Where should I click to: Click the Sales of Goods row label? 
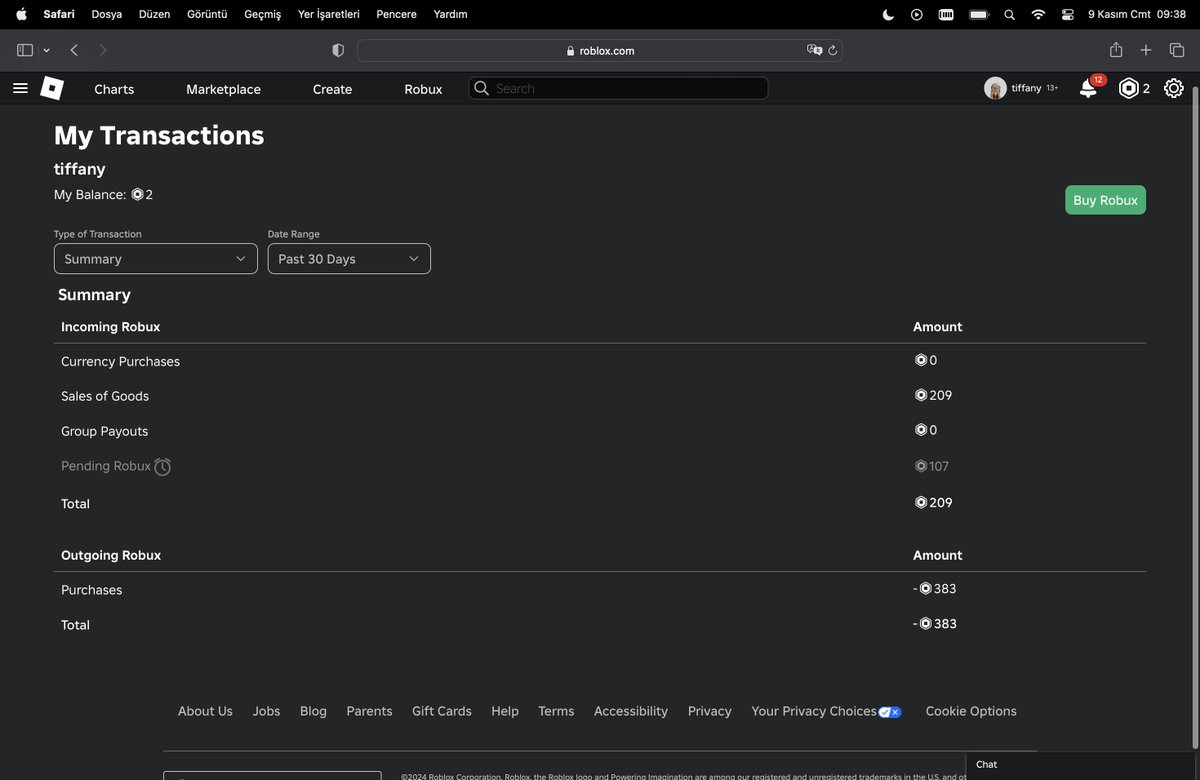point(105,396)
